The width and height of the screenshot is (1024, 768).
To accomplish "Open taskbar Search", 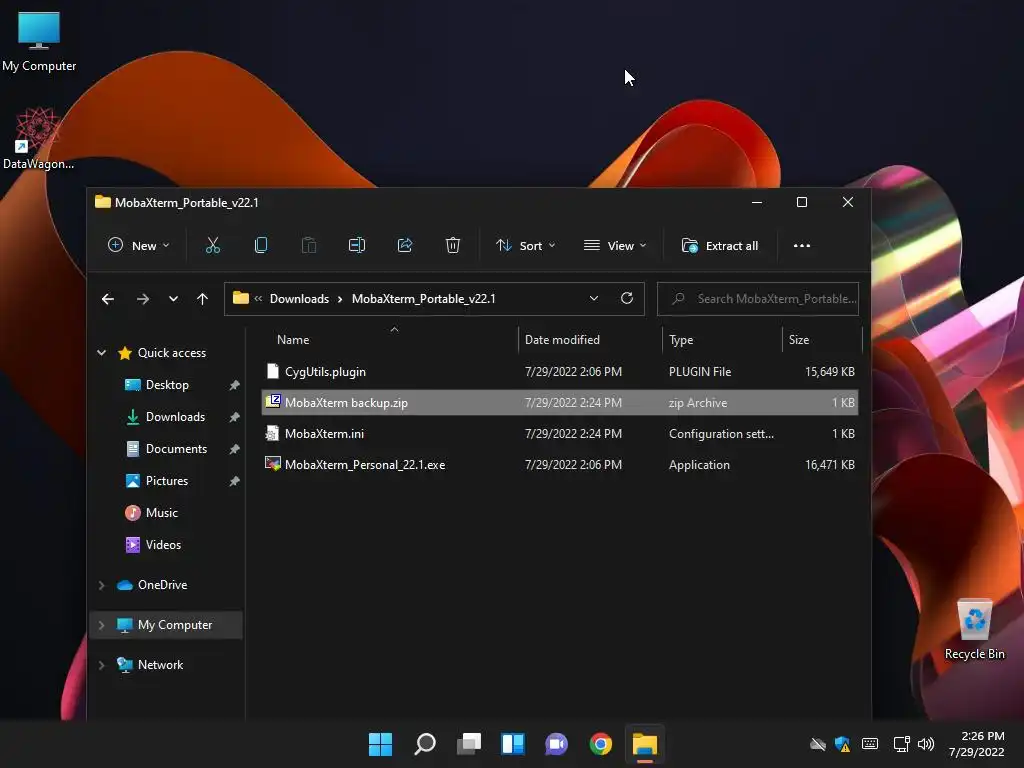I will tap(424, 744).
